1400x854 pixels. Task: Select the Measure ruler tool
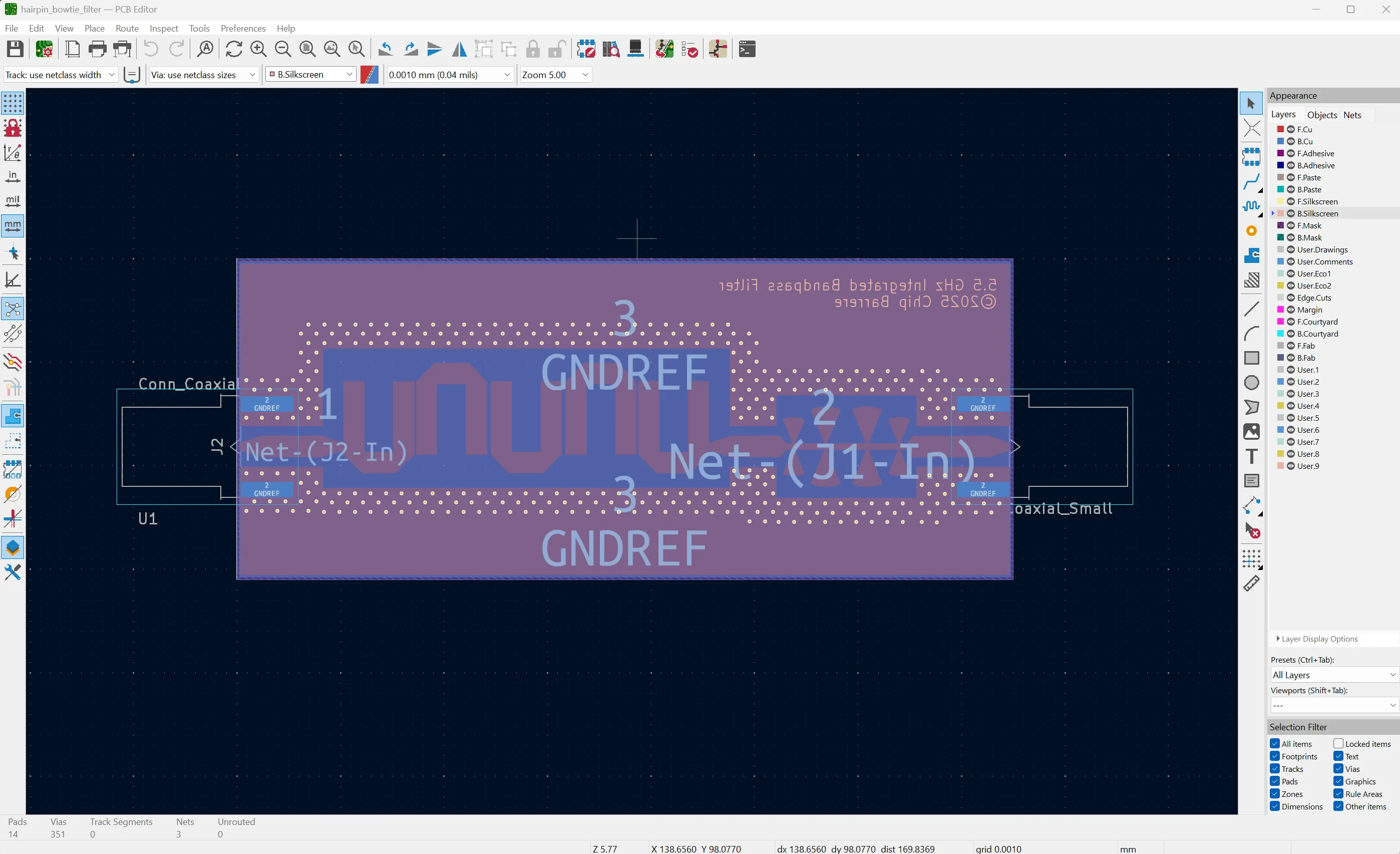point(1251,583)
